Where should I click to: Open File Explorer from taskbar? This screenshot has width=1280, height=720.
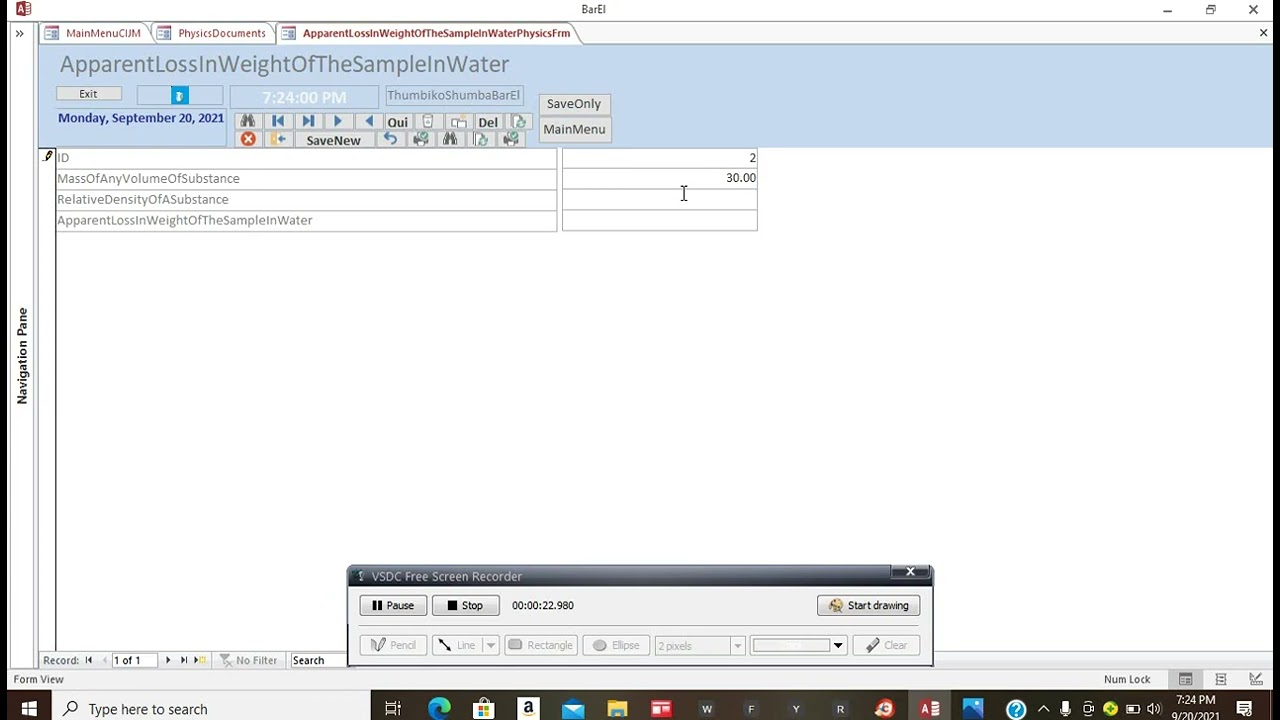[617, 709]
